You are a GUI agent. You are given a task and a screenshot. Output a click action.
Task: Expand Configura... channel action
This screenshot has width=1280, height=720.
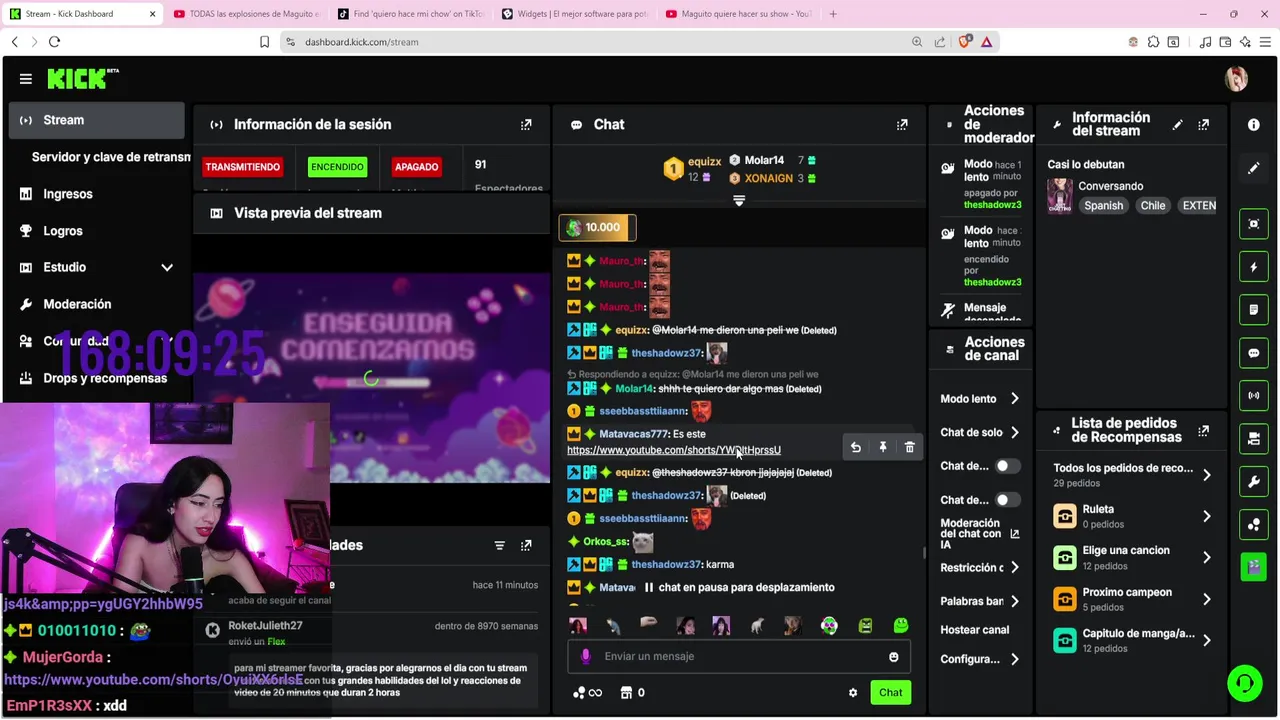pos(980,660)
